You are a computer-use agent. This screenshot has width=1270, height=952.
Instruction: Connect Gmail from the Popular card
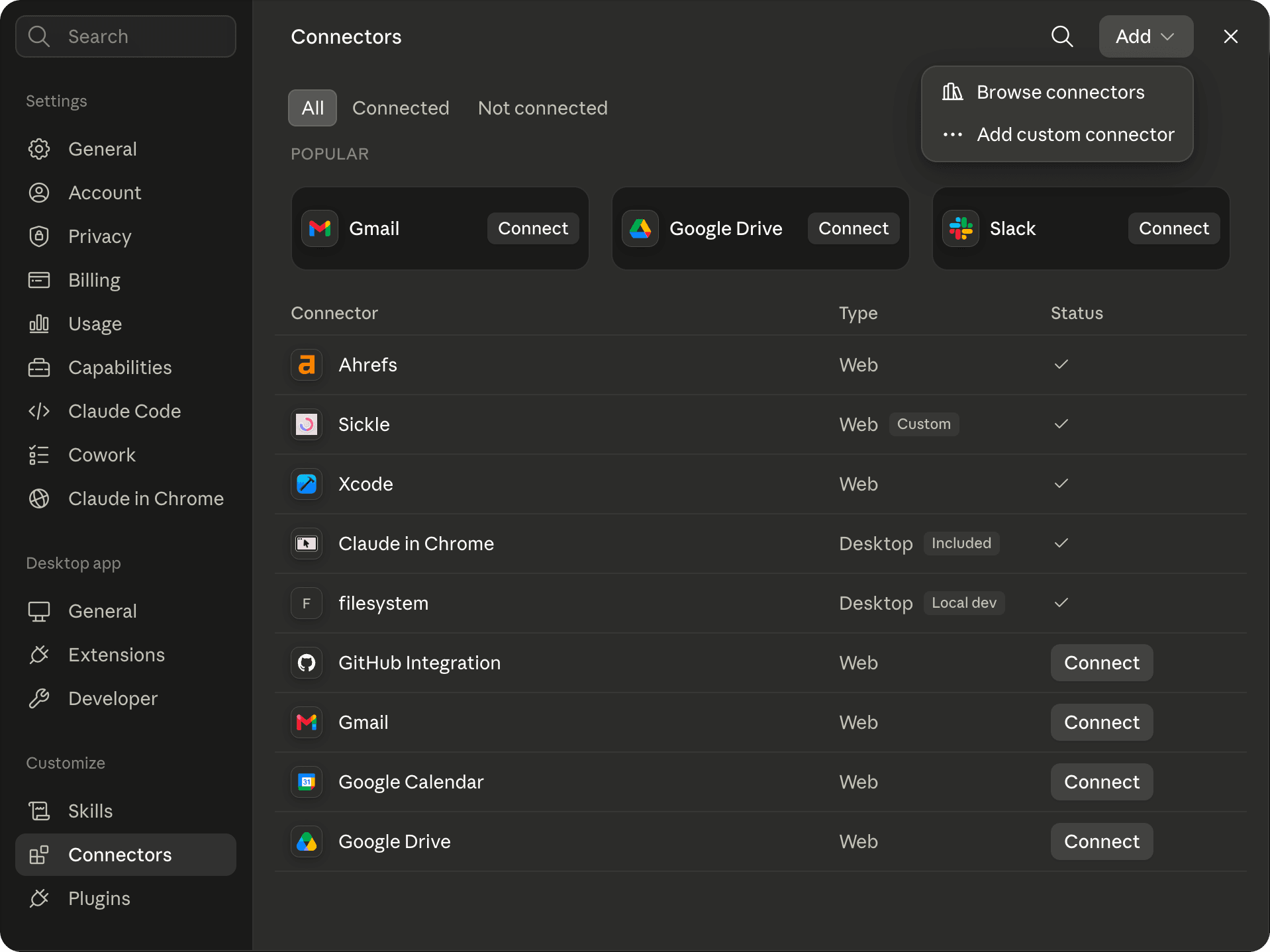(x=533, y=228)
